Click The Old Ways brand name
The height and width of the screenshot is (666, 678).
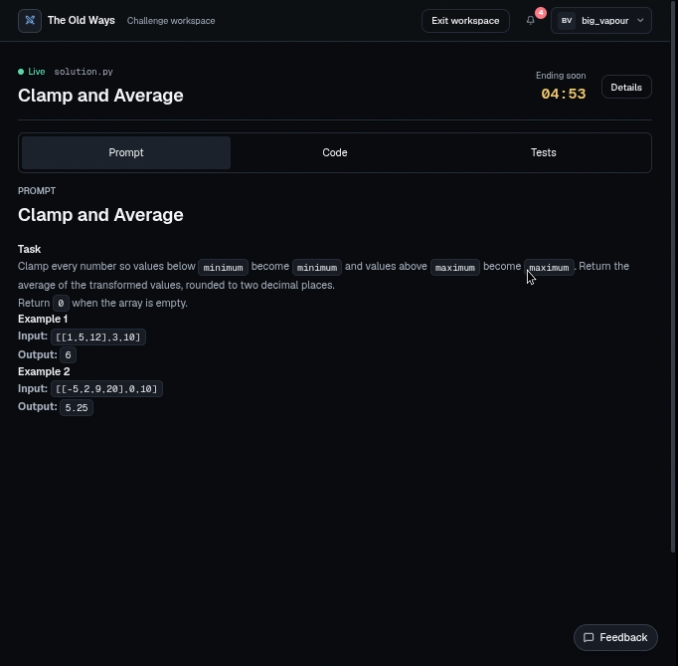click(x=81, y=20)
